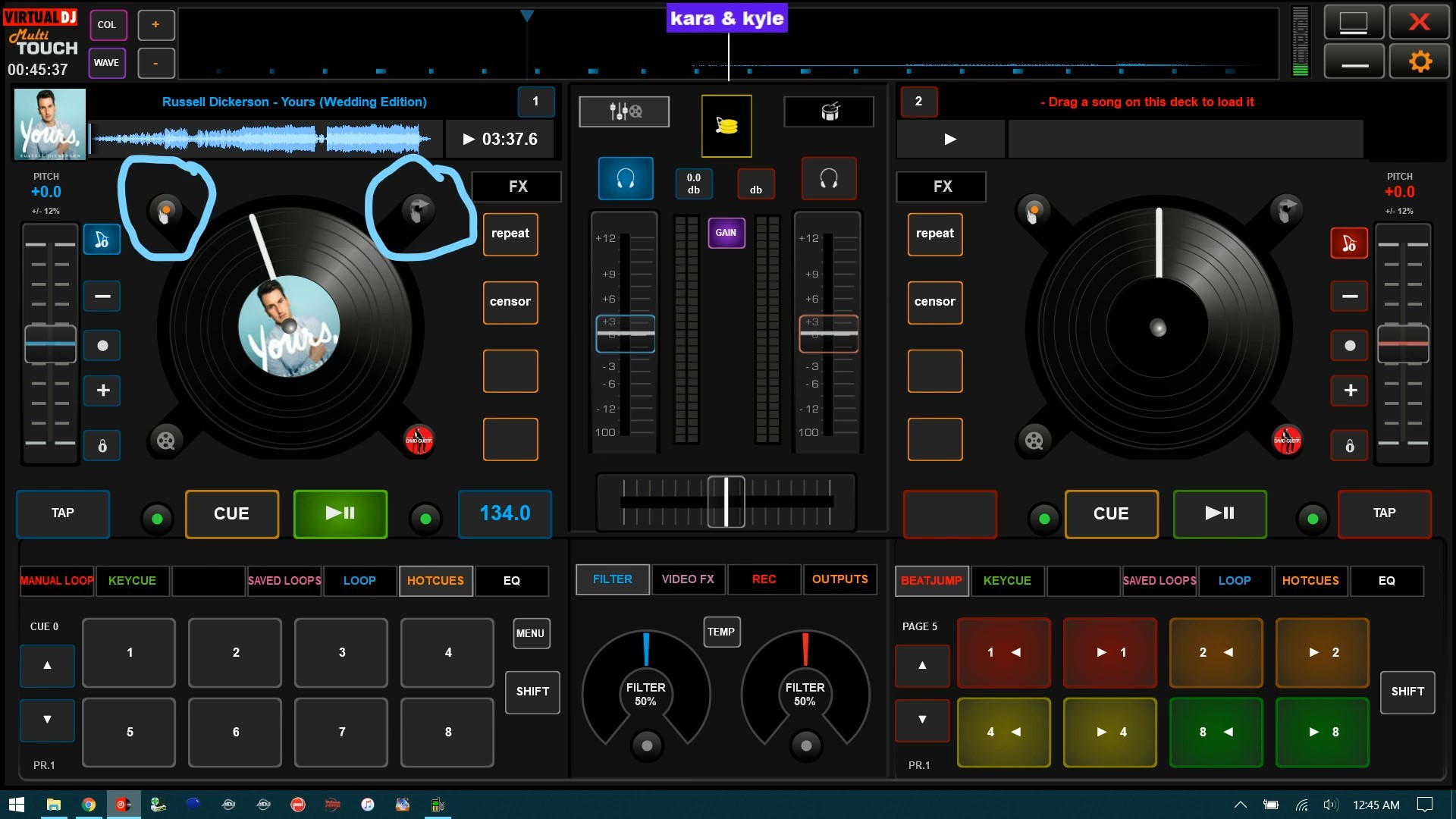Image resolution: width=1456 pixels, height=819 pixels.
Task: Open the center VIDEO FX tab
Action: [x=688, y=579]
